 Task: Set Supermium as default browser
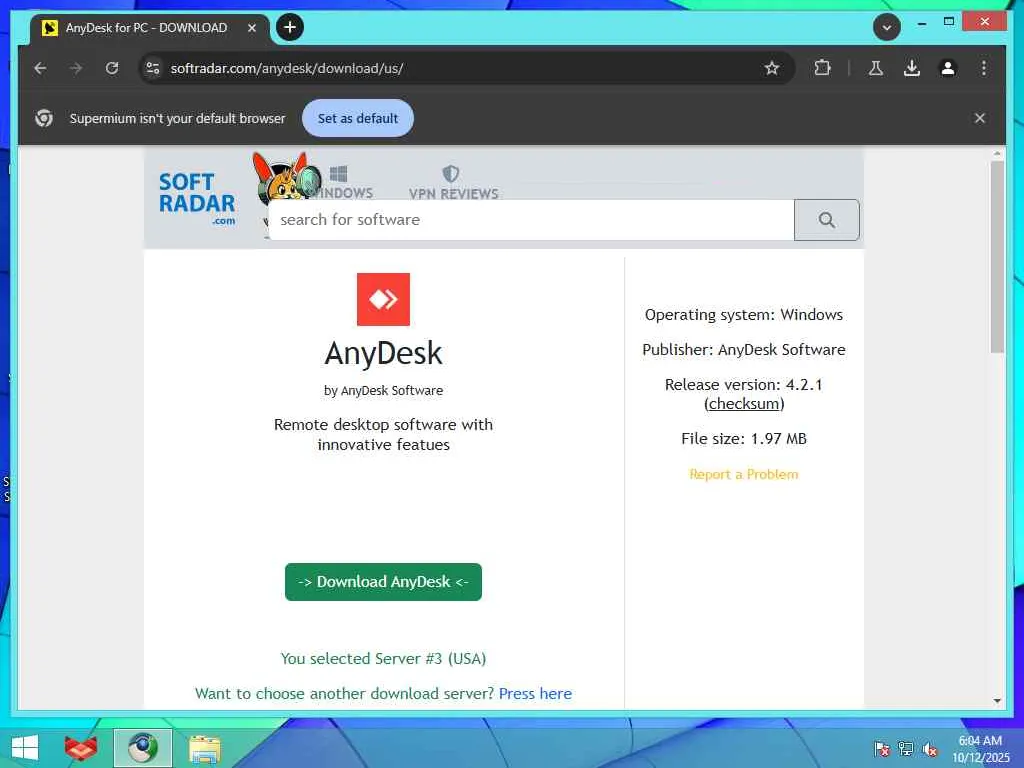358,118
